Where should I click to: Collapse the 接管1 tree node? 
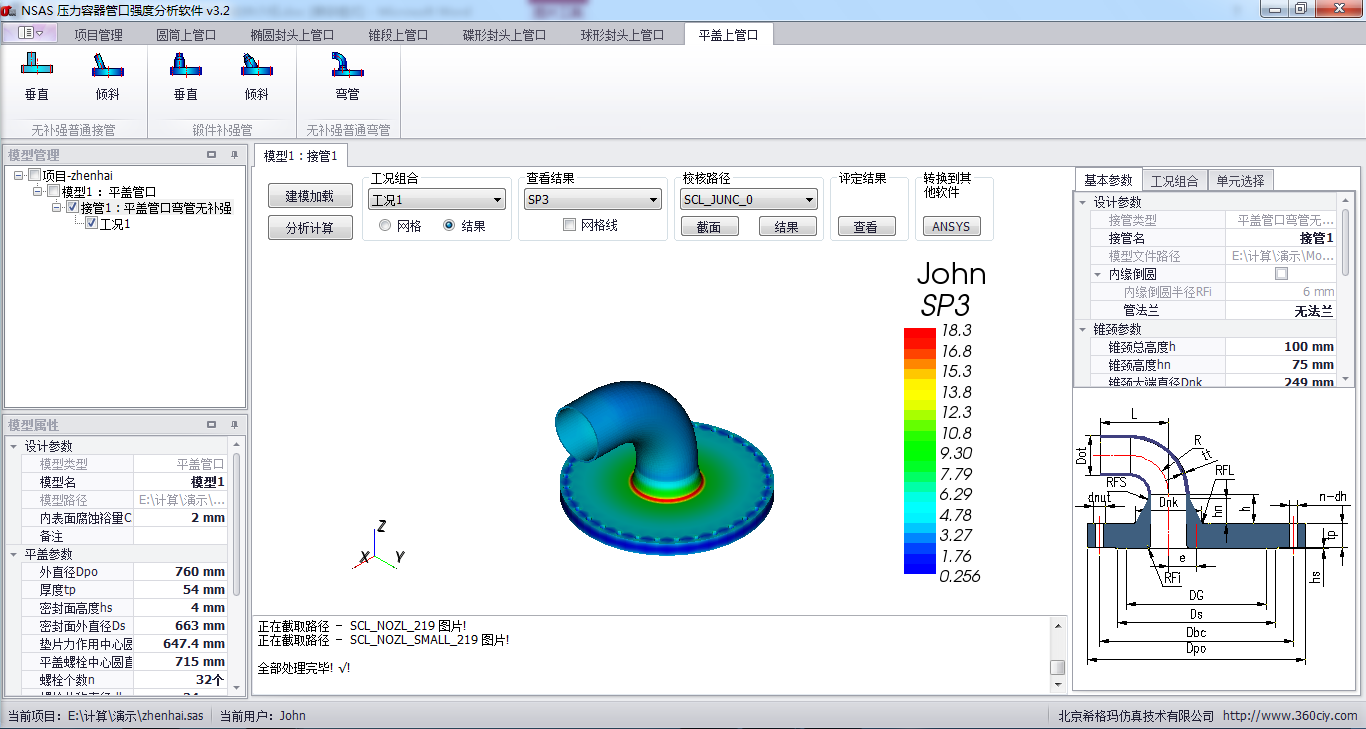58,207
